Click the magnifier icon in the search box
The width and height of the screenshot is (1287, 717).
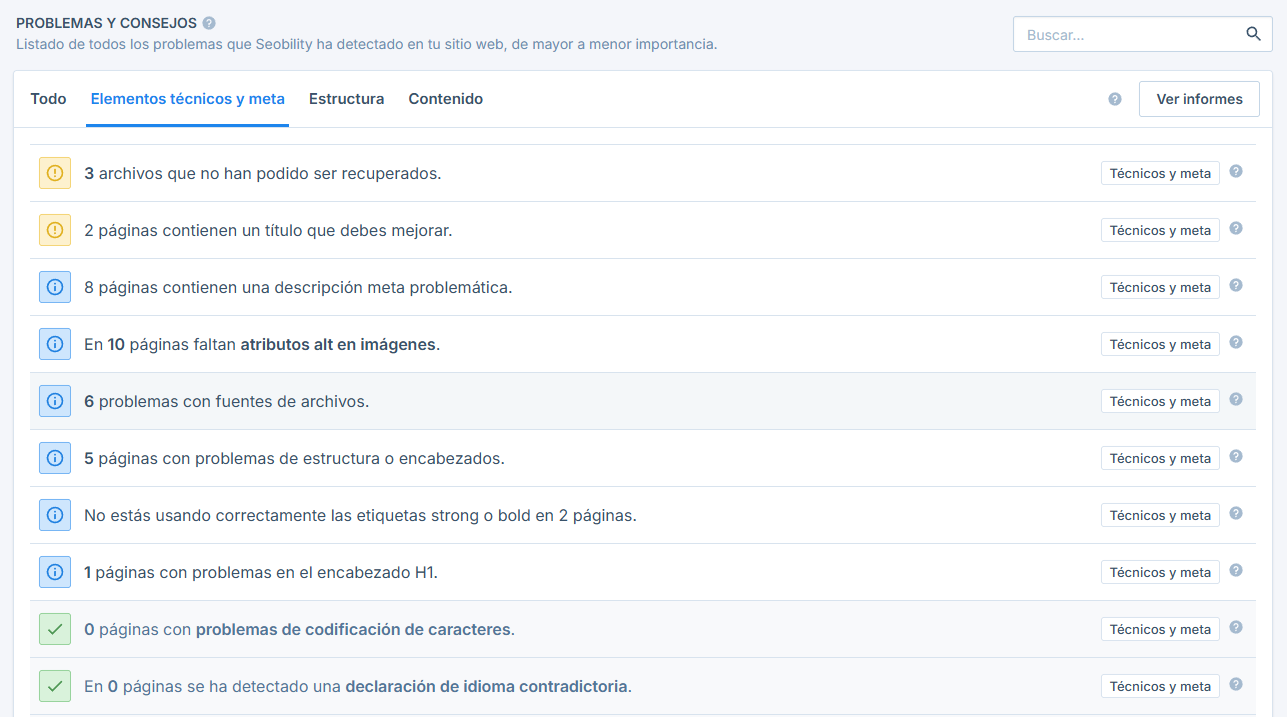coord(1253,33)
